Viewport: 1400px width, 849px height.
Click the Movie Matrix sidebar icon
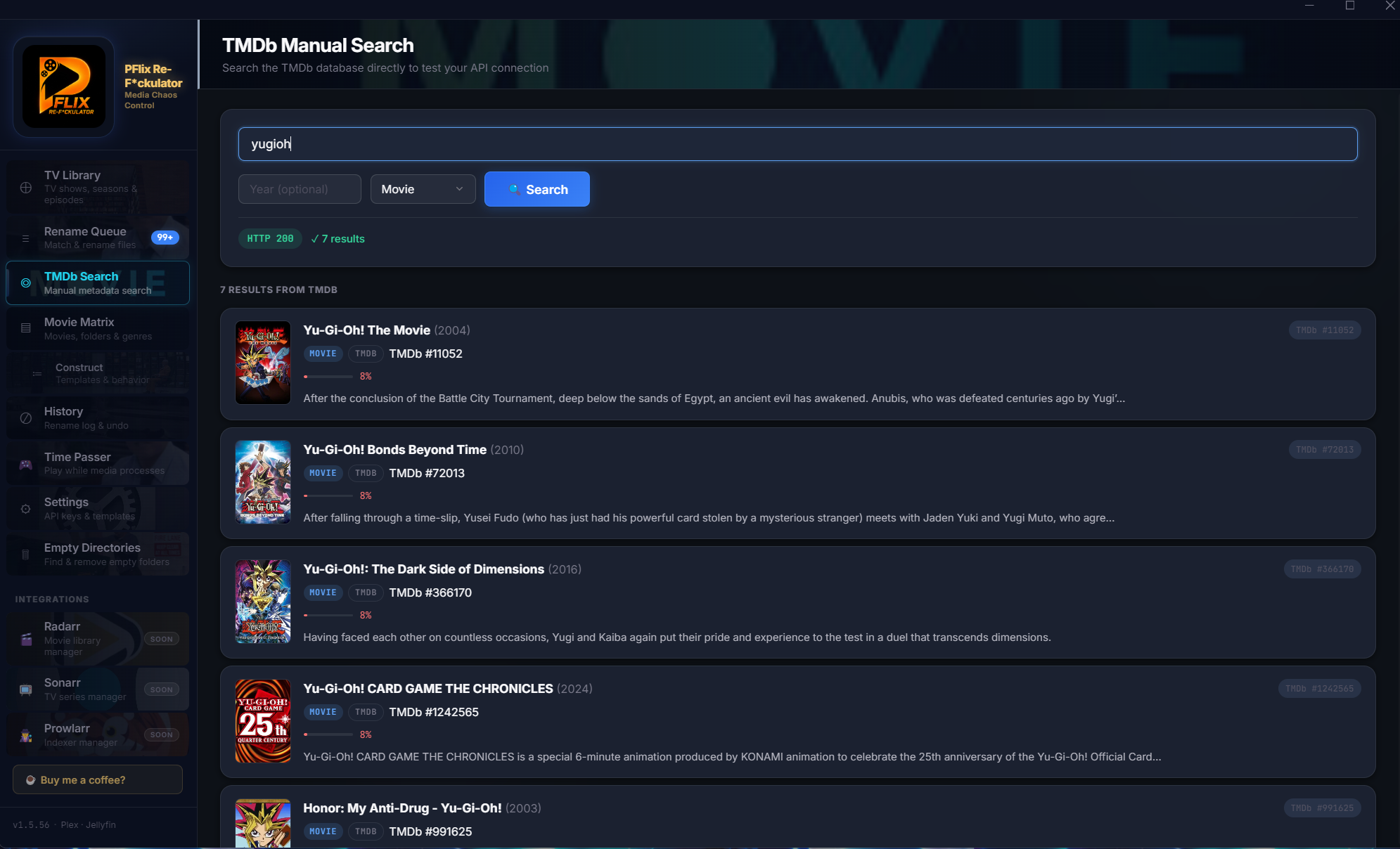[x=26, y=328]
